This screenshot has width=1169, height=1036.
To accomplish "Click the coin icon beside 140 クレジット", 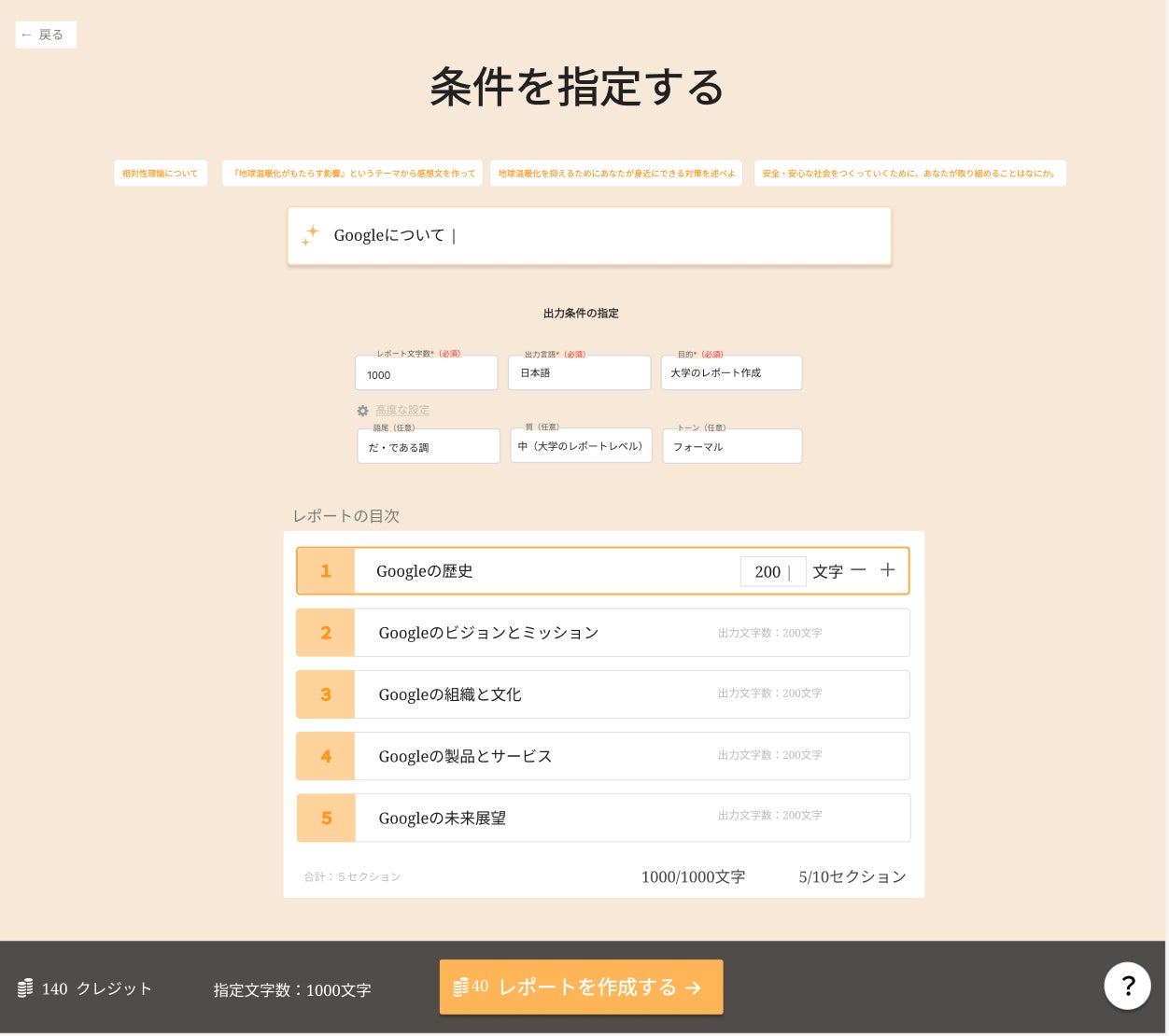I will (25, 988).
